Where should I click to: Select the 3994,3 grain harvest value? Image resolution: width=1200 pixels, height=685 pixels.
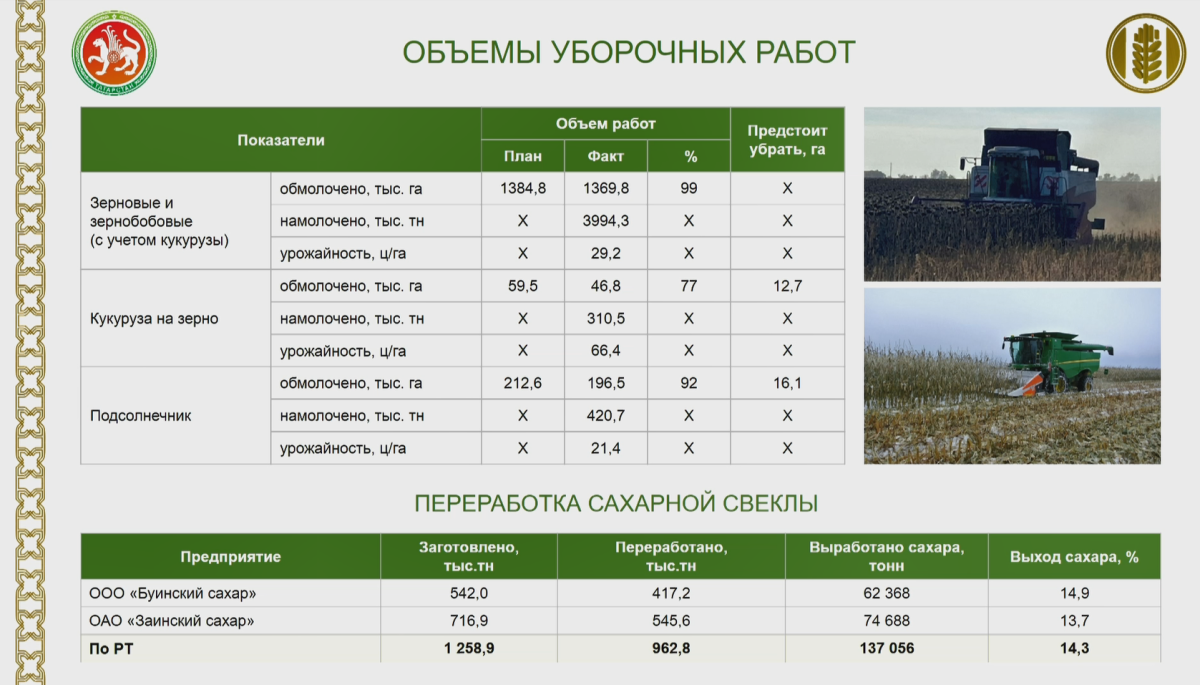point(606,221)
